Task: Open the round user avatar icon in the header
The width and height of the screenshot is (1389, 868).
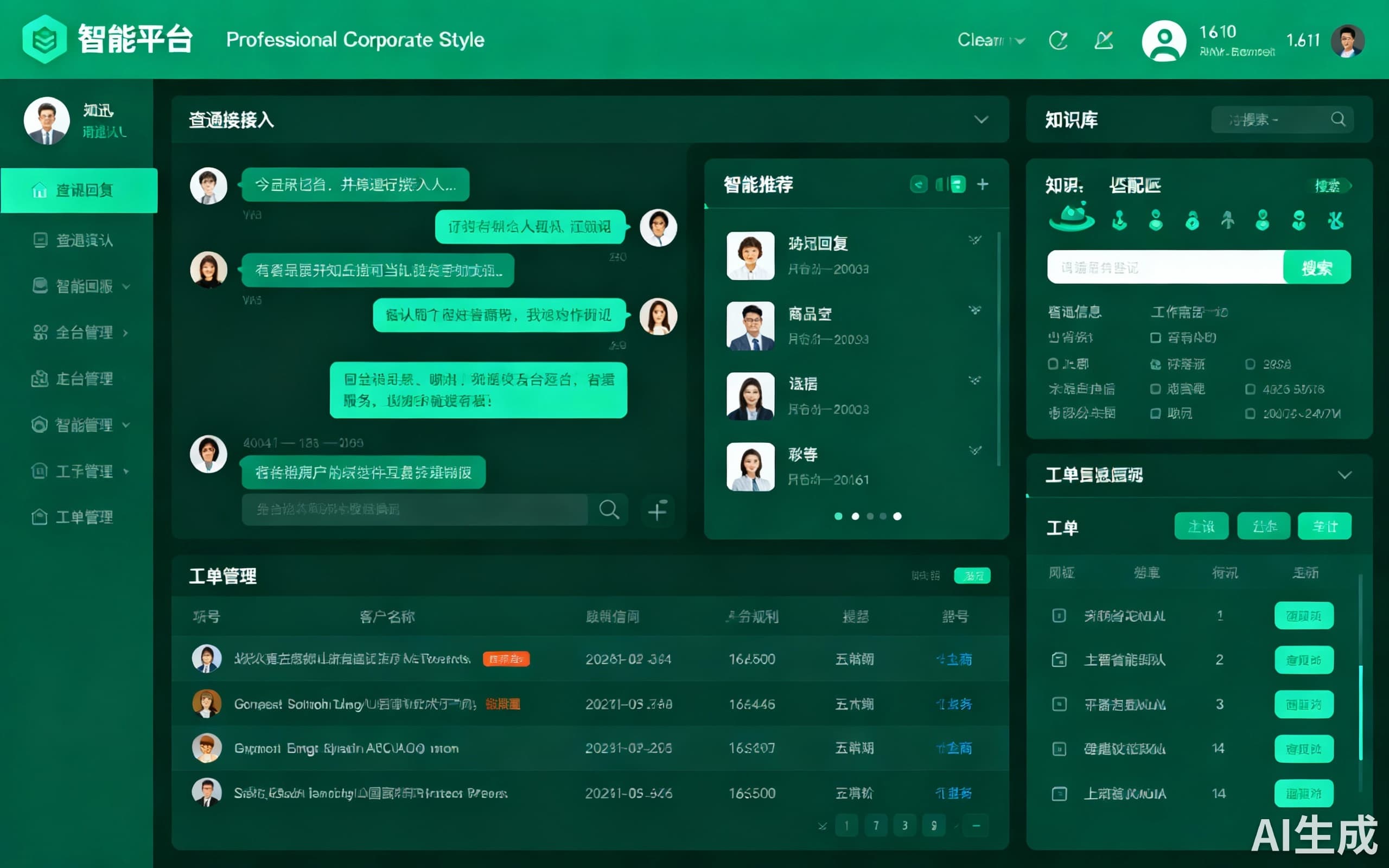Action: (x=1163, y=40)
